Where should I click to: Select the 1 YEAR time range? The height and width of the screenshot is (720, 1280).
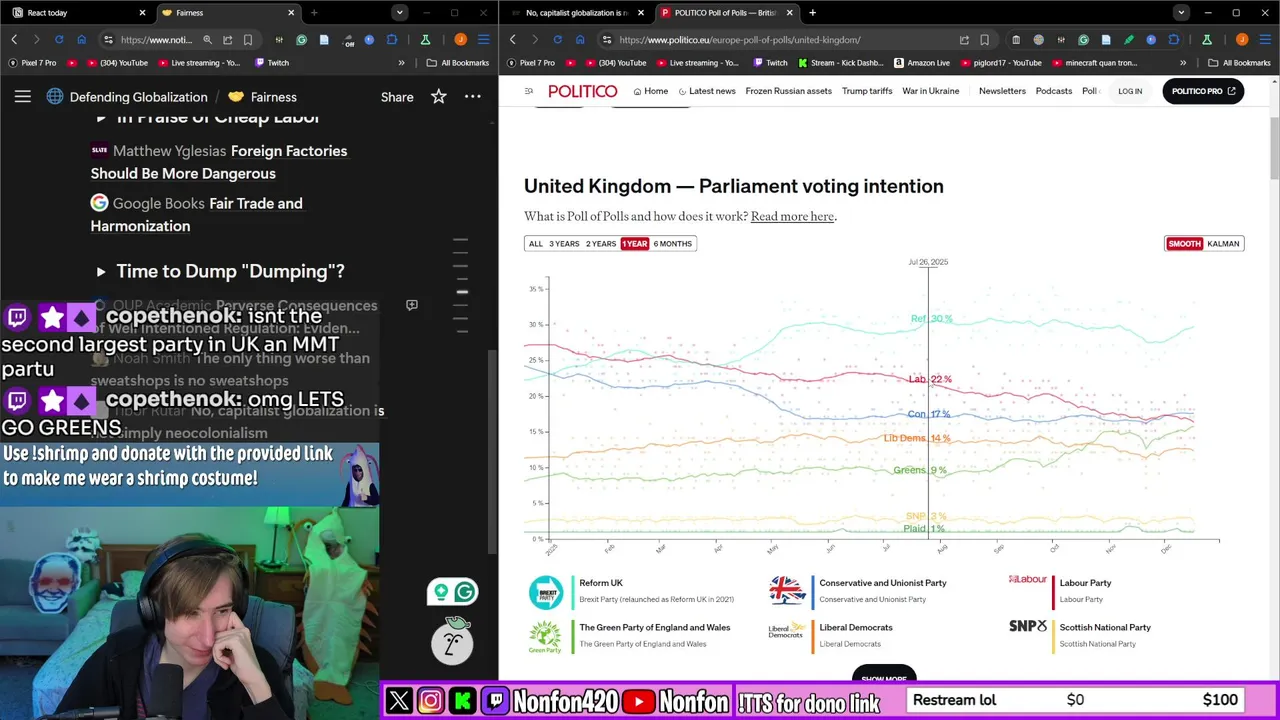(x=635, y=244)
